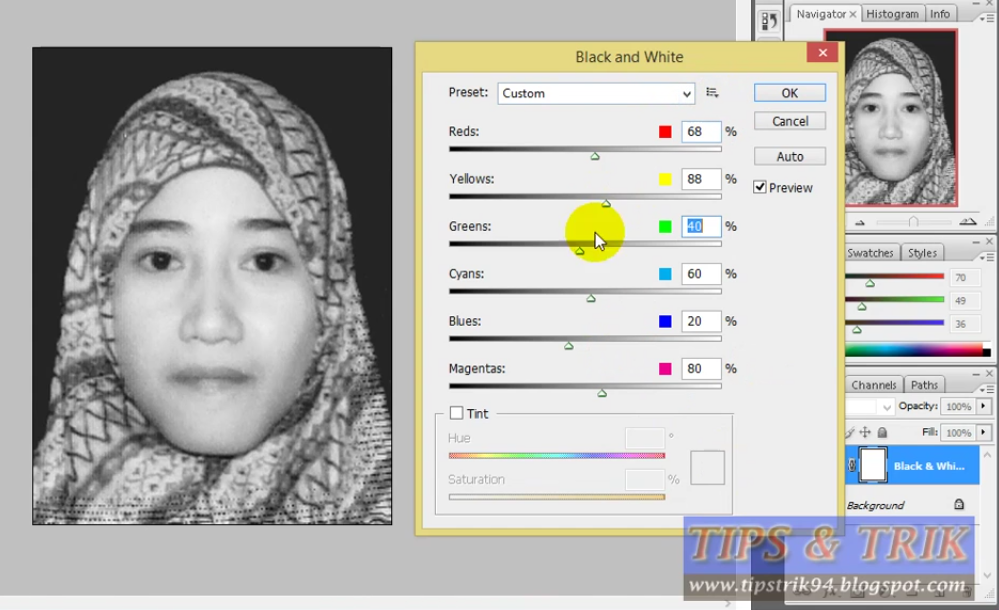Viewport: 999px width, 610px height.
Task: Click the Cyans color indicator square
Action: coord(665,274)
